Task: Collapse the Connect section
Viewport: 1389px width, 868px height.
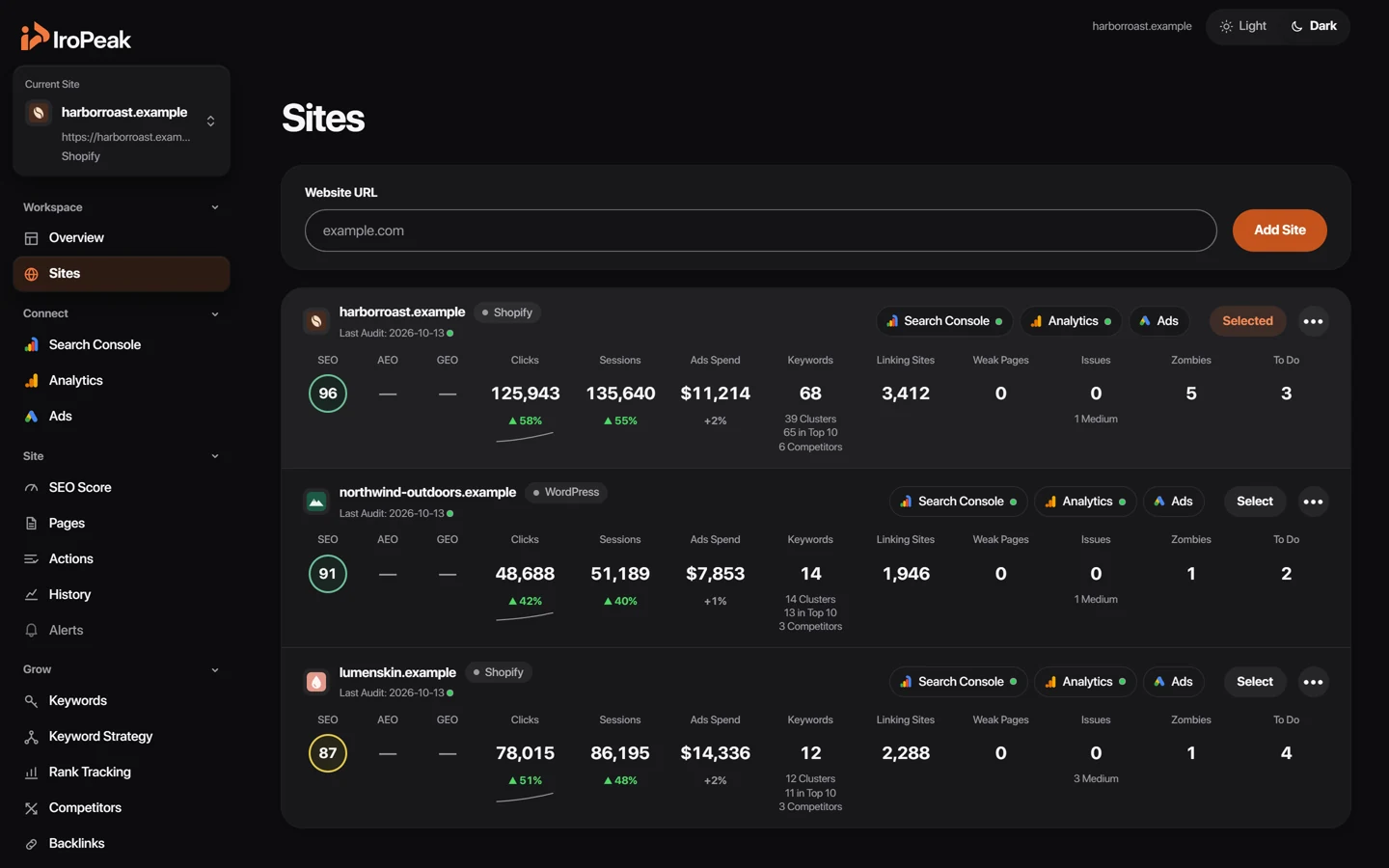Action: click(x=215, y=314)
